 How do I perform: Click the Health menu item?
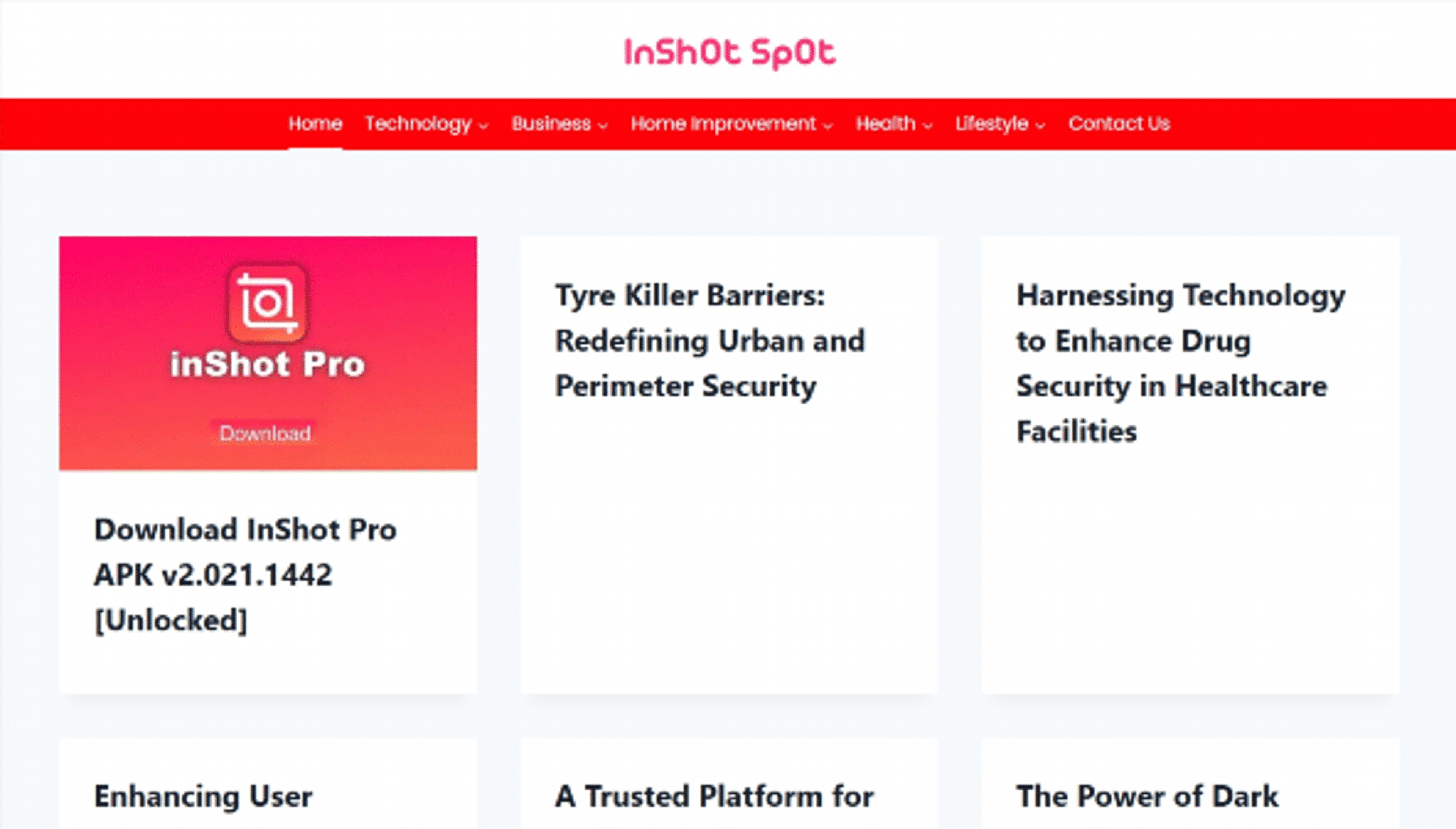click(886, 124)
